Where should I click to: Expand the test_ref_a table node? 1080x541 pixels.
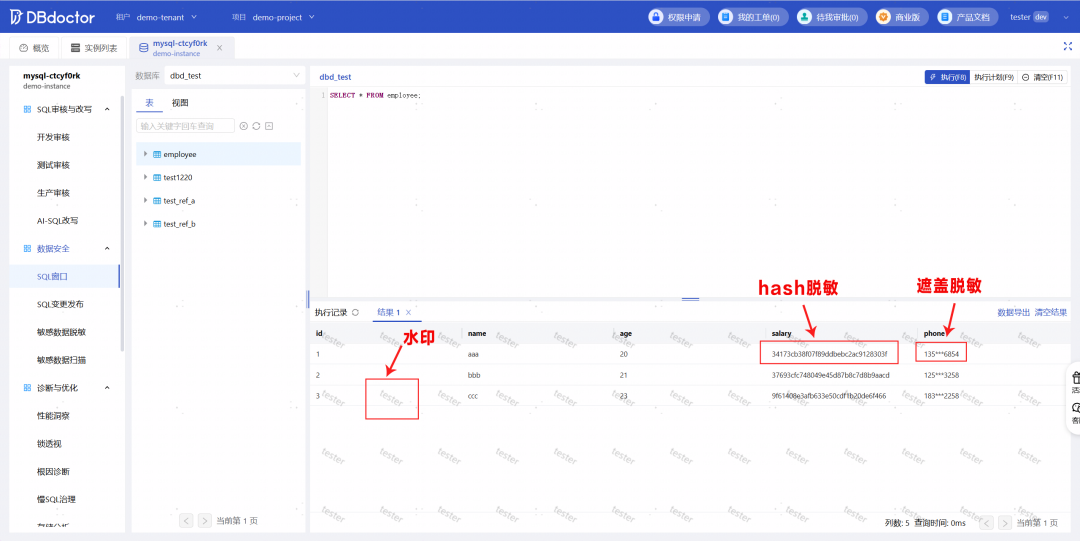click(x=145, y=200)
